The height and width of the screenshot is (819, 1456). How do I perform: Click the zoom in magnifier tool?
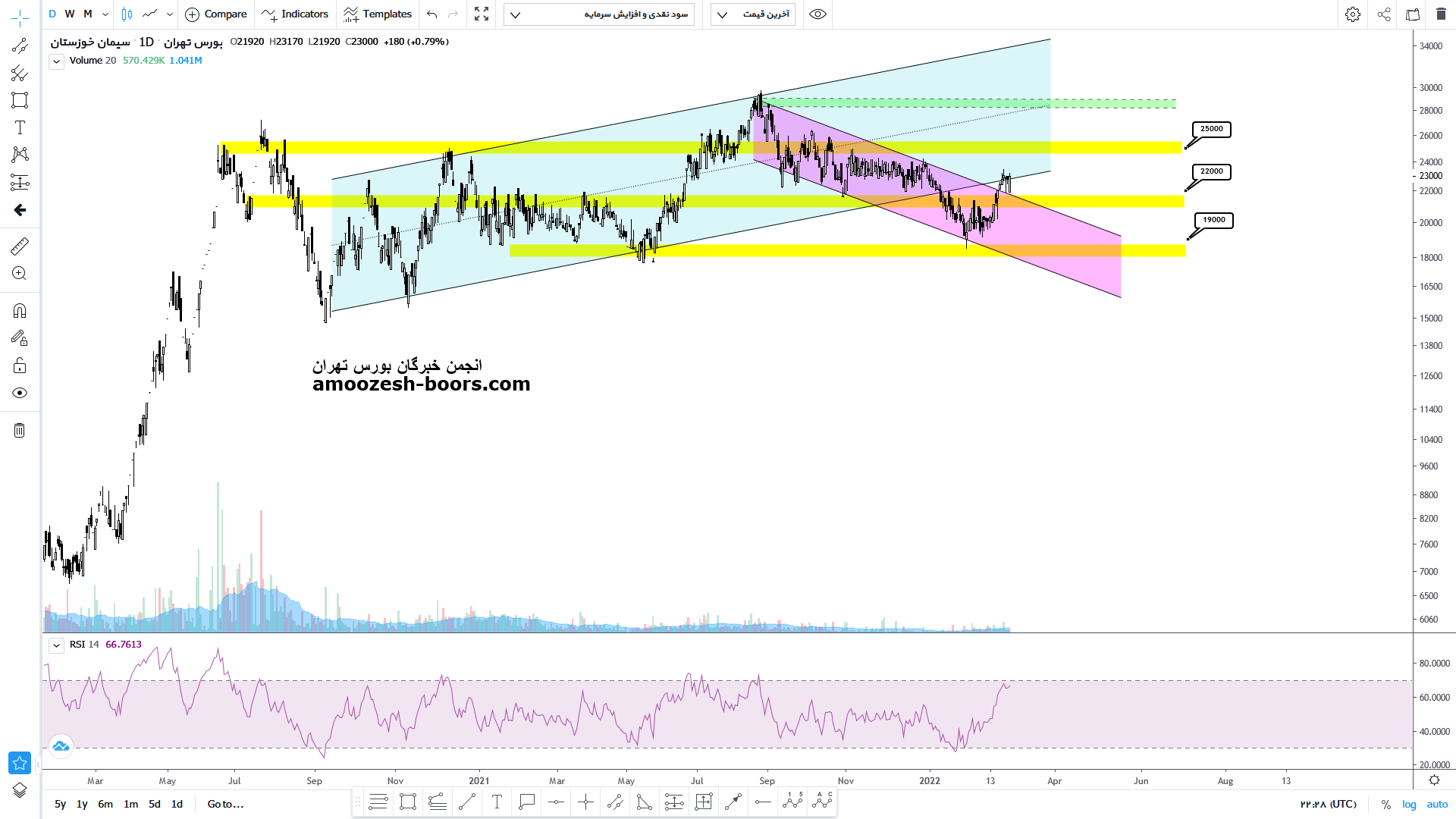tap(20, 274)
